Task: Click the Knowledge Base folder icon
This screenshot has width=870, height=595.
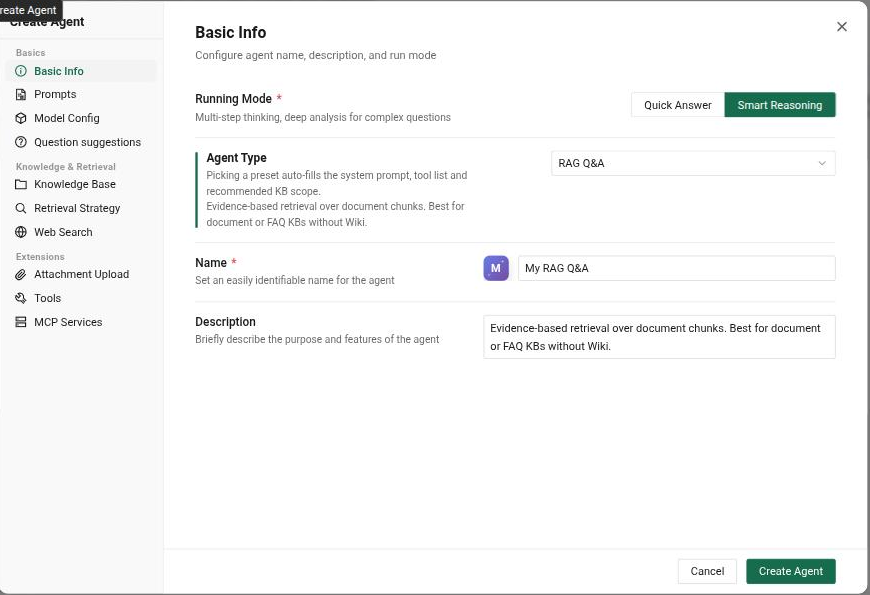Action: pyautogui.click(x=21, y=184)
